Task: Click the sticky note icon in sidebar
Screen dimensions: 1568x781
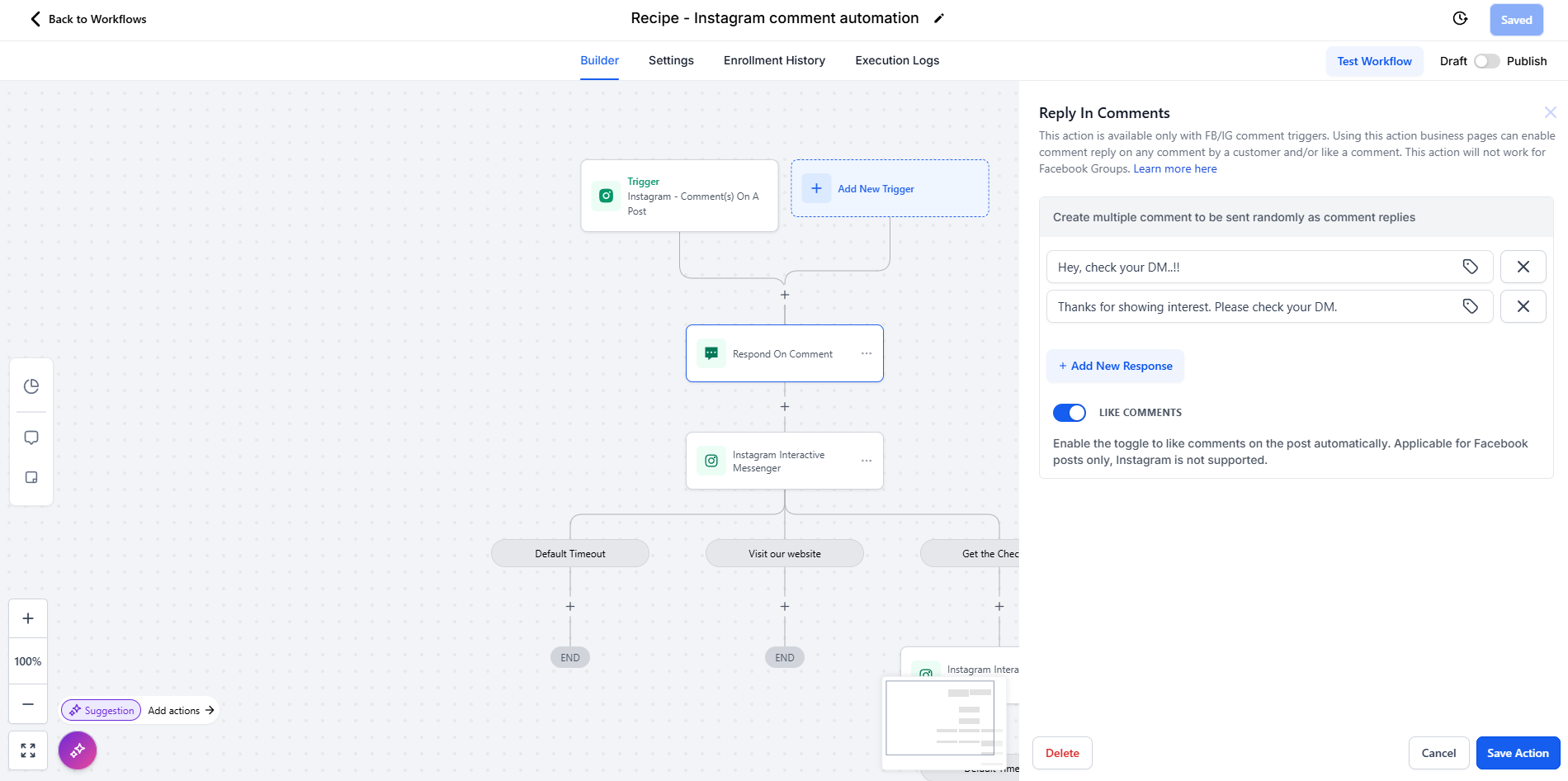Action: (x=31, y=477)
